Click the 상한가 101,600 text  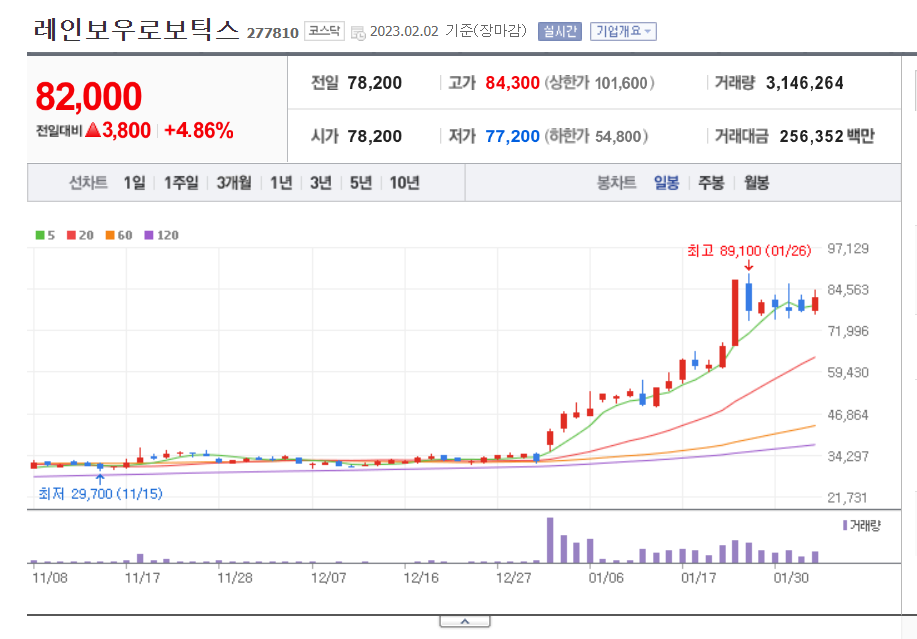[599, 83]
